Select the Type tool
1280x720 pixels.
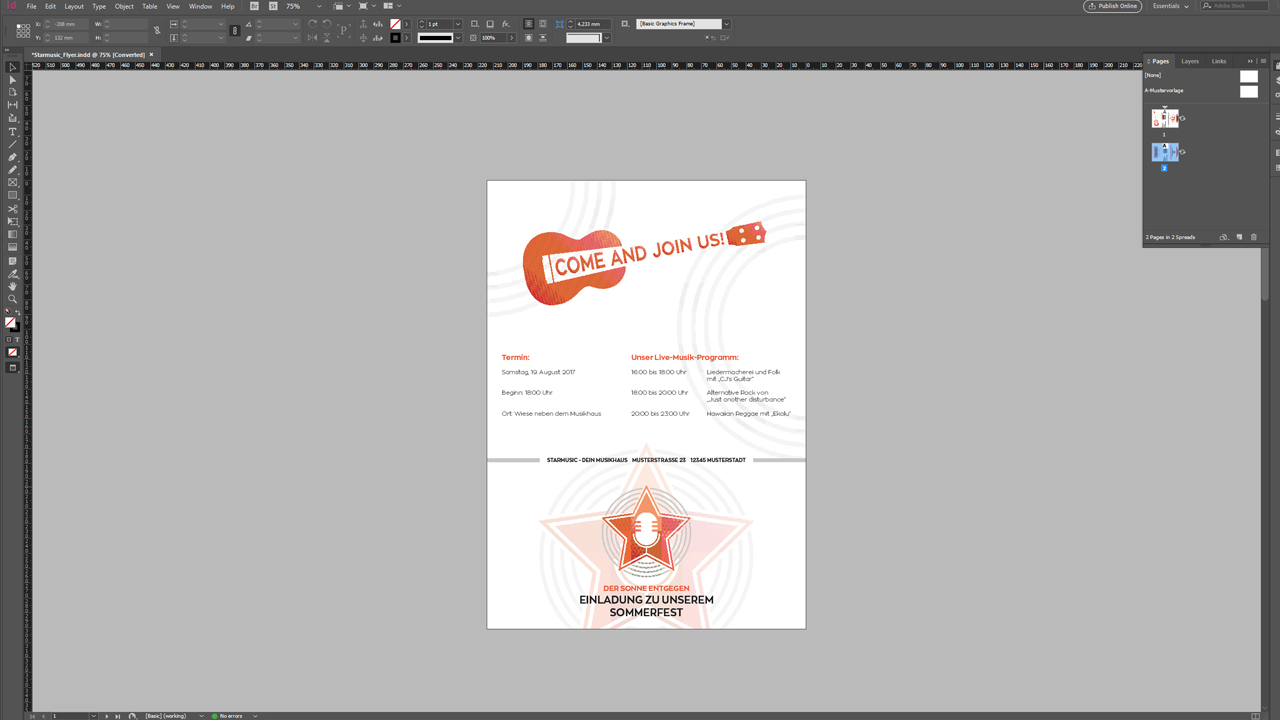[x=13, y=132]
